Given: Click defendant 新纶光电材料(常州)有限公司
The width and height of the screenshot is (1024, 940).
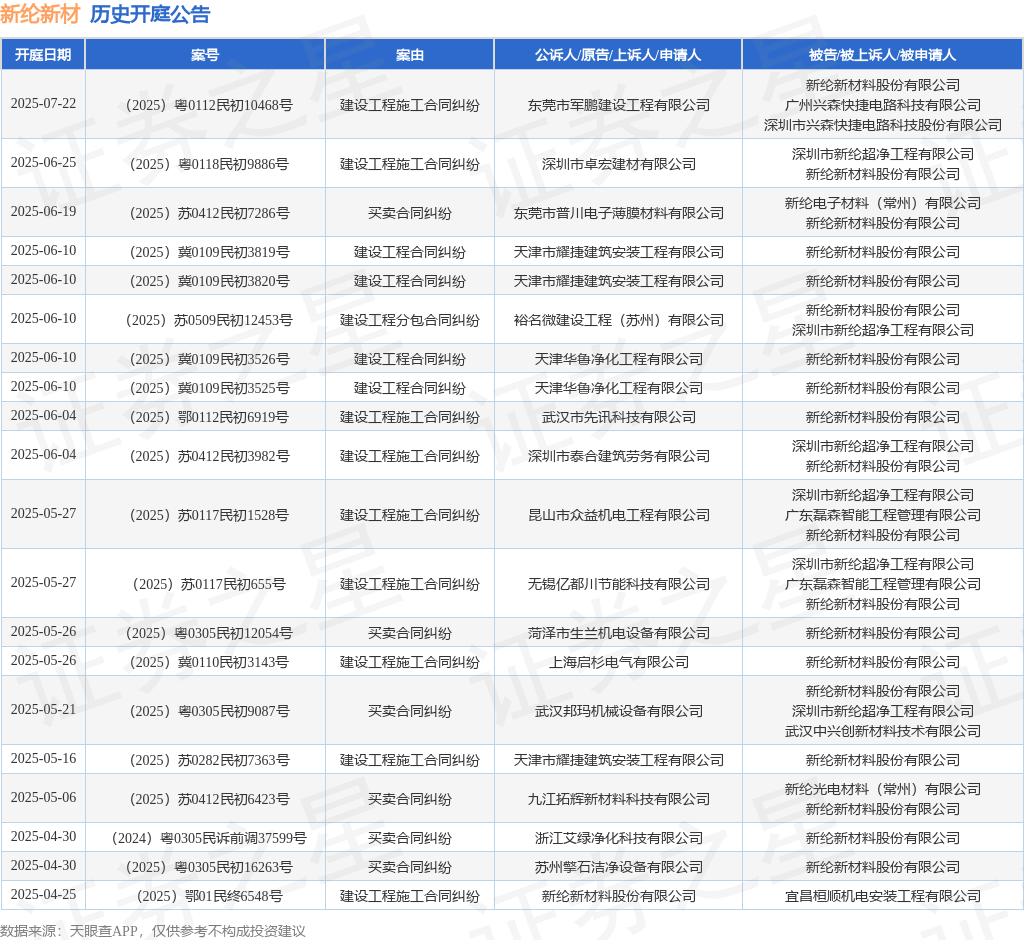Looking at the screenshot, I should (882, 789).
